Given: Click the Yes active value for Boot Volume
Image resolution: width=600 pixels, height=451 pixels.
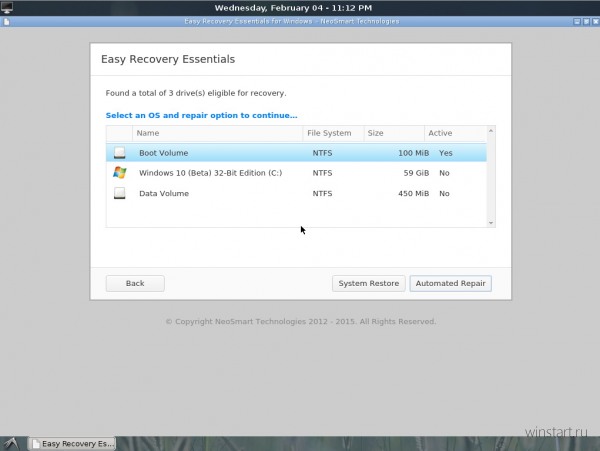Looking at the screenshot, I should coord(446,153).
